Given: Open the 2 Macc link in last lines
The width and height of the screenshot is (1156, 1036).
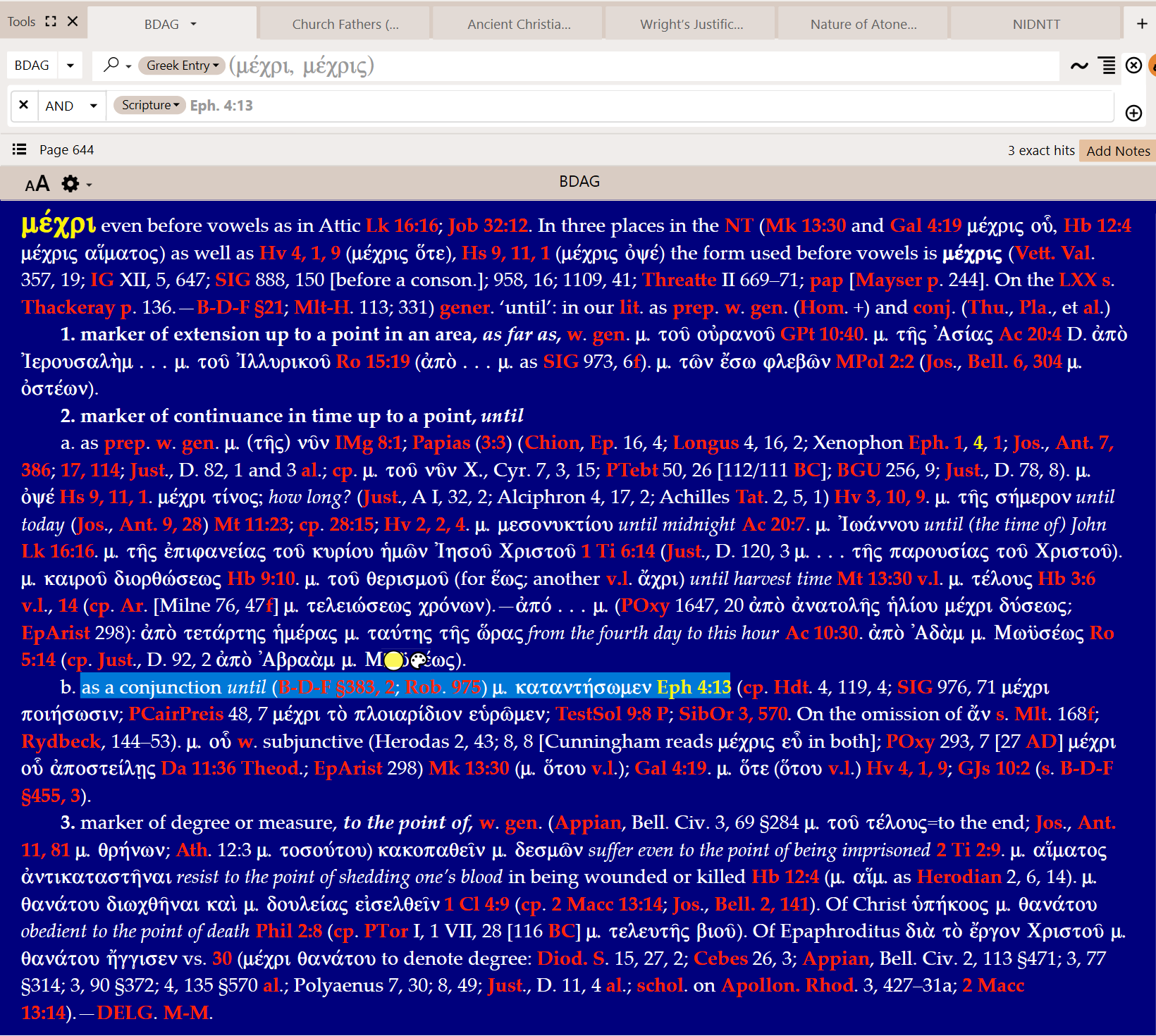Looking at the screenshot, I should pos(993,985).
